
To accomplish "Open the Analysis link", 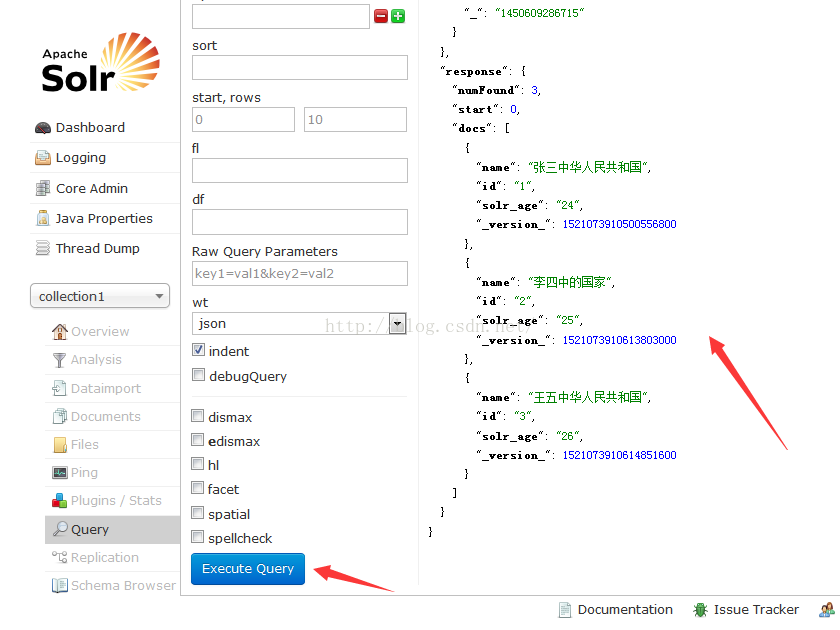I will 96,359.
